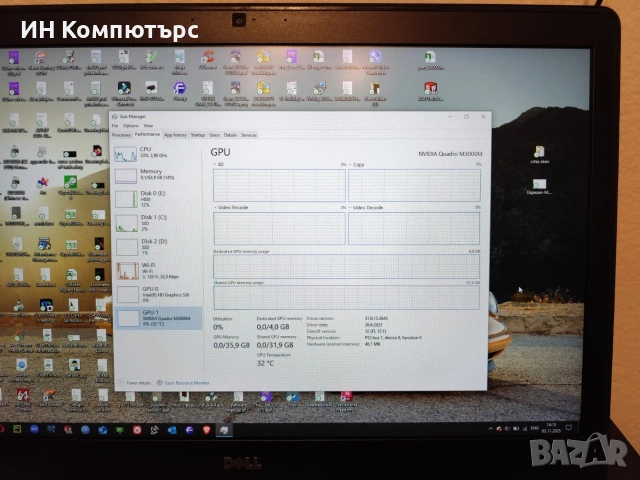Click the 3D engine utilization graph

coord(279,185)
